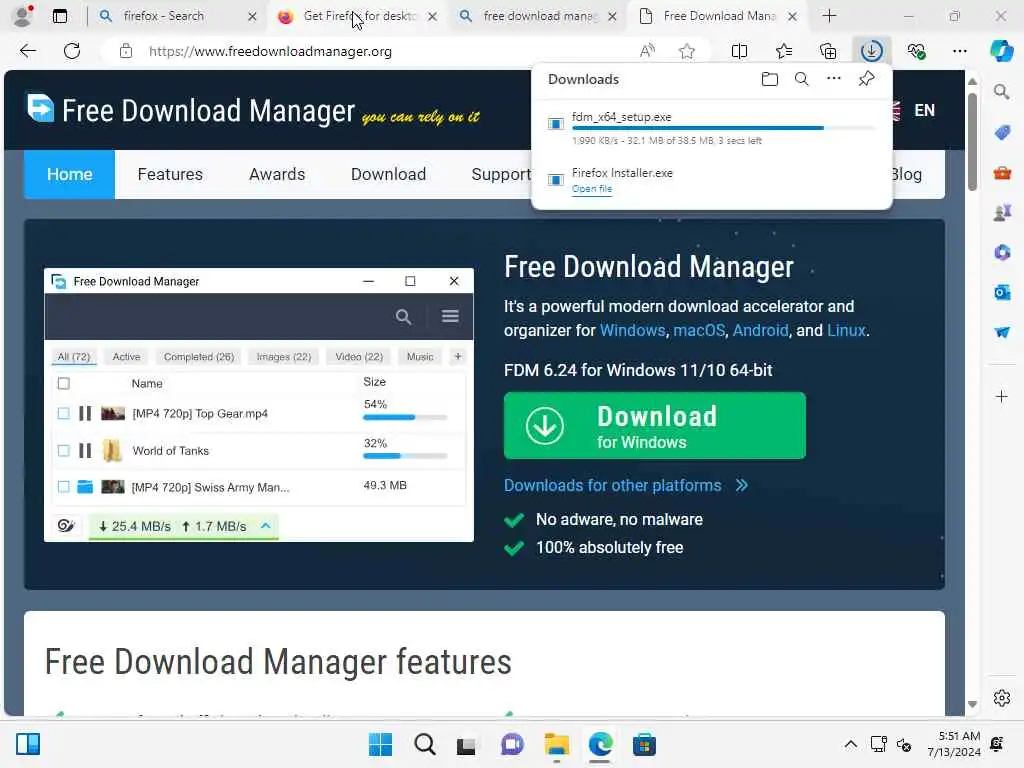Open the Edge Settings and more menu
Screen dimensions: 1024x768
[x=959, y=51]
